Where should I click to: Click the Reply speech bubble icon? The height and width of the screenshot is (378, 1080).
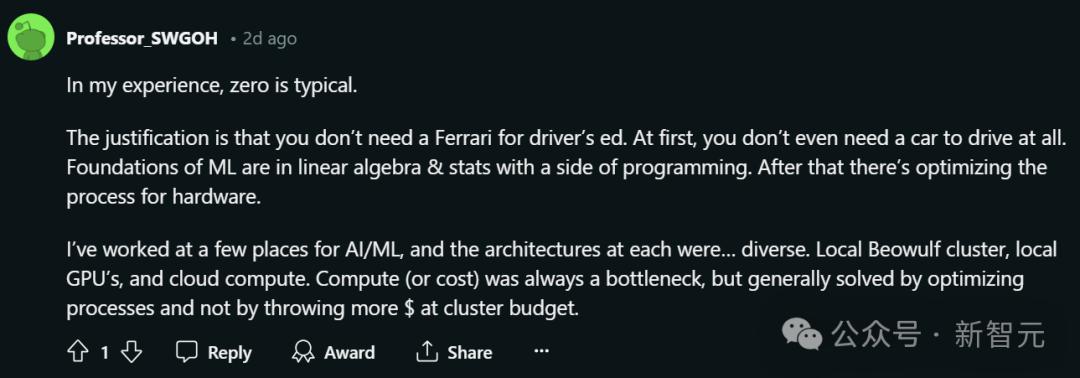[187, 352]
